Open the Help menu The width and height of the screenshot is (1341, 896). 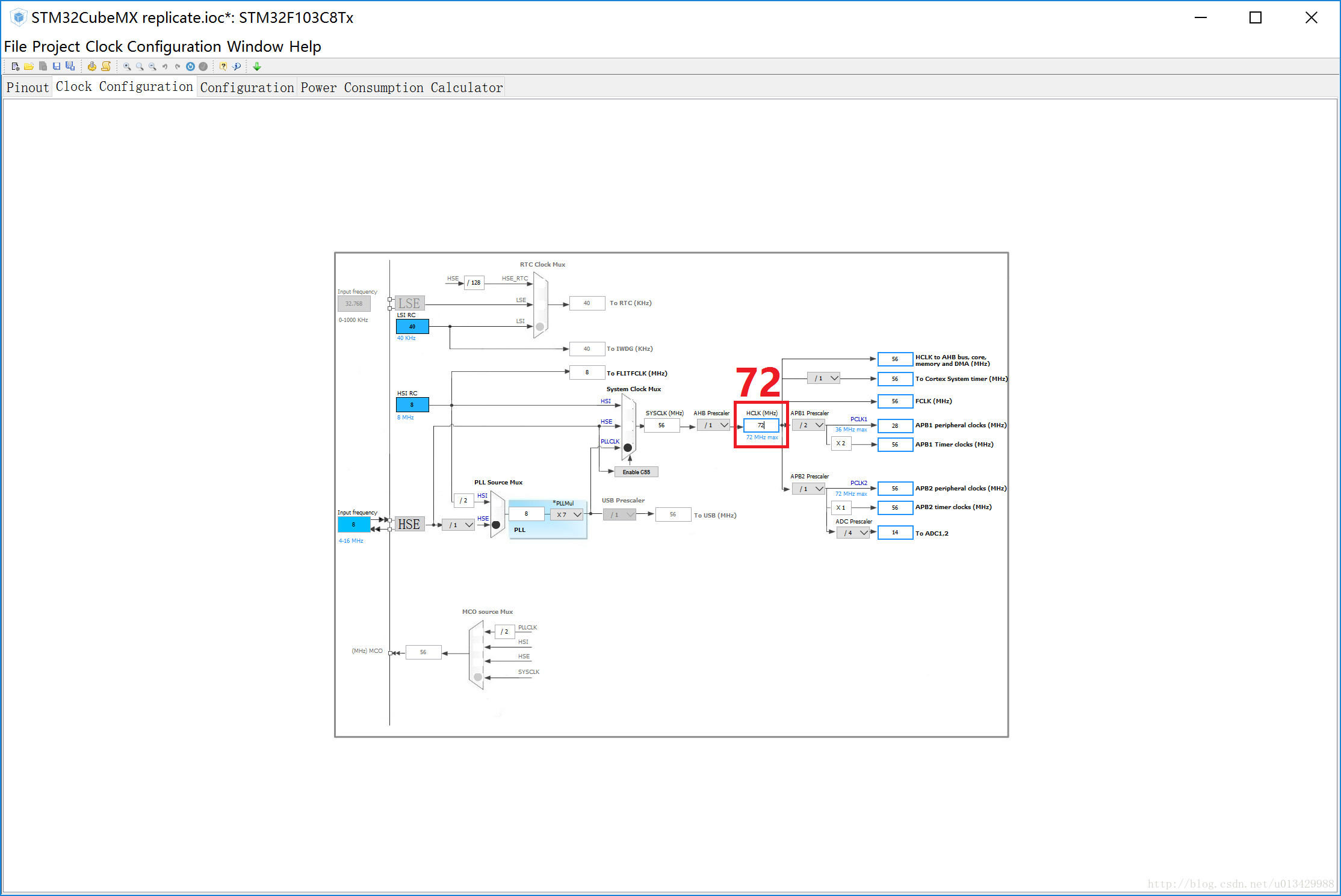[305, 46]
